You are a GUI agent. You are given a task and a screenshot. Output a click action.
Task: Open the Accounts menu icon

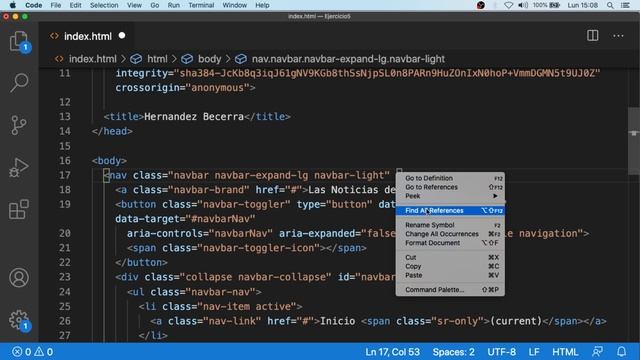click(x=19, y=278)
